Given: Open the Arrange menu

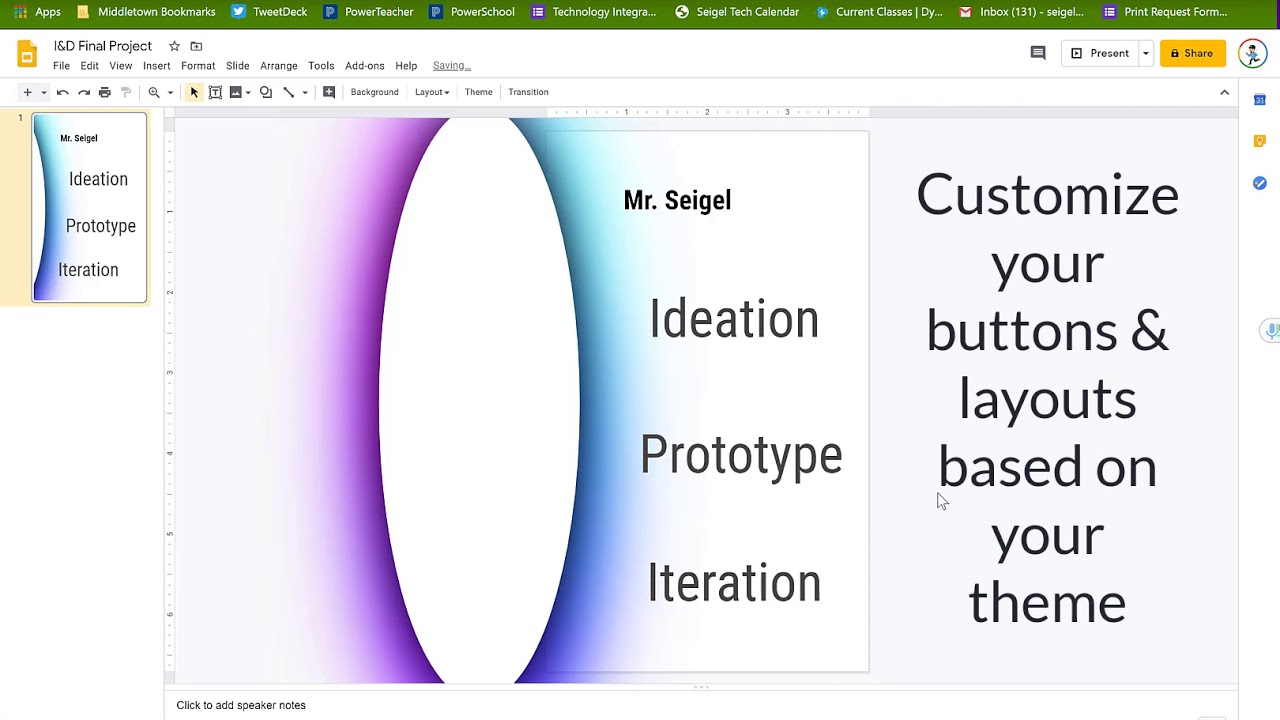Looking at the screenshot, I should (x=278, y=66).
